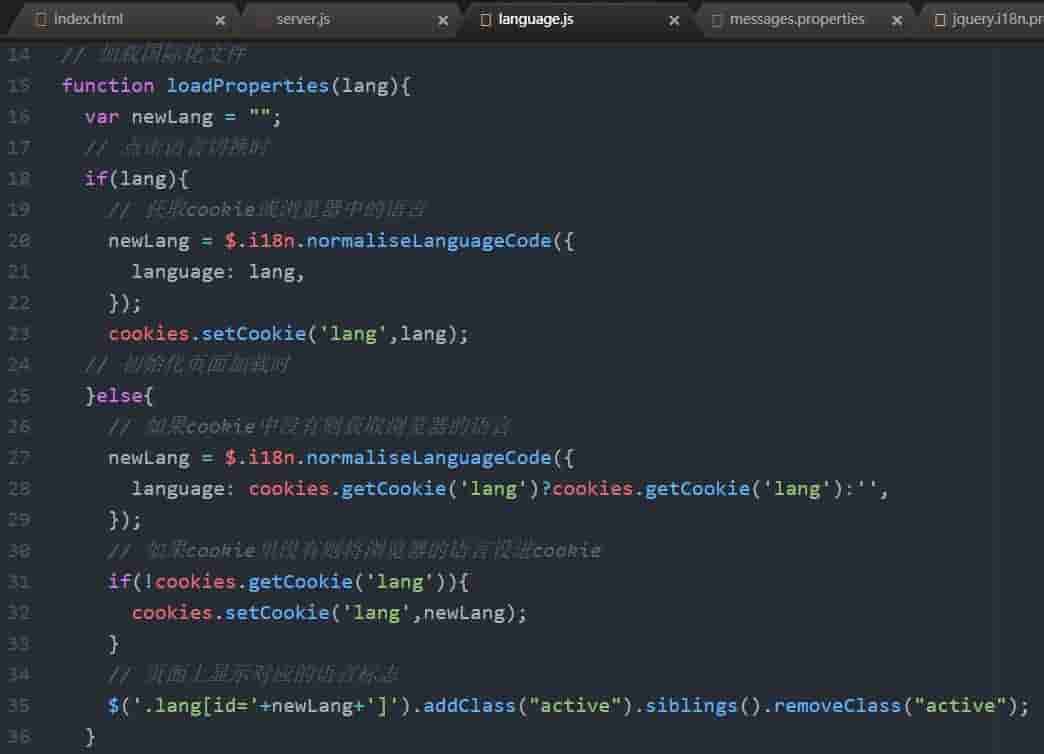Click cookies.setCookie on line 23
1044x754 pixels.
tap(207, 334)
